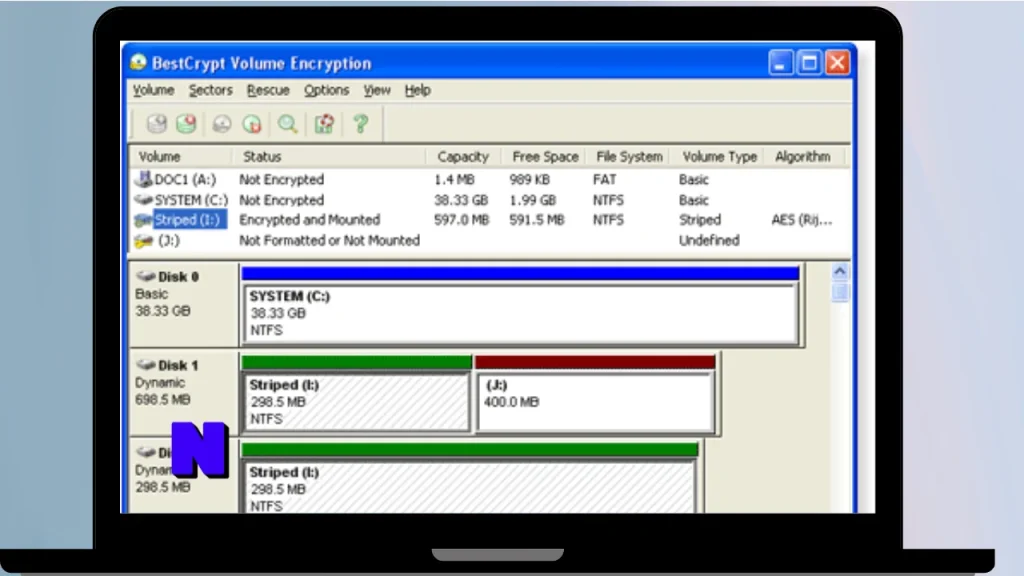Click the Free Space column header
1024x576 pixels.
[545, 157]
